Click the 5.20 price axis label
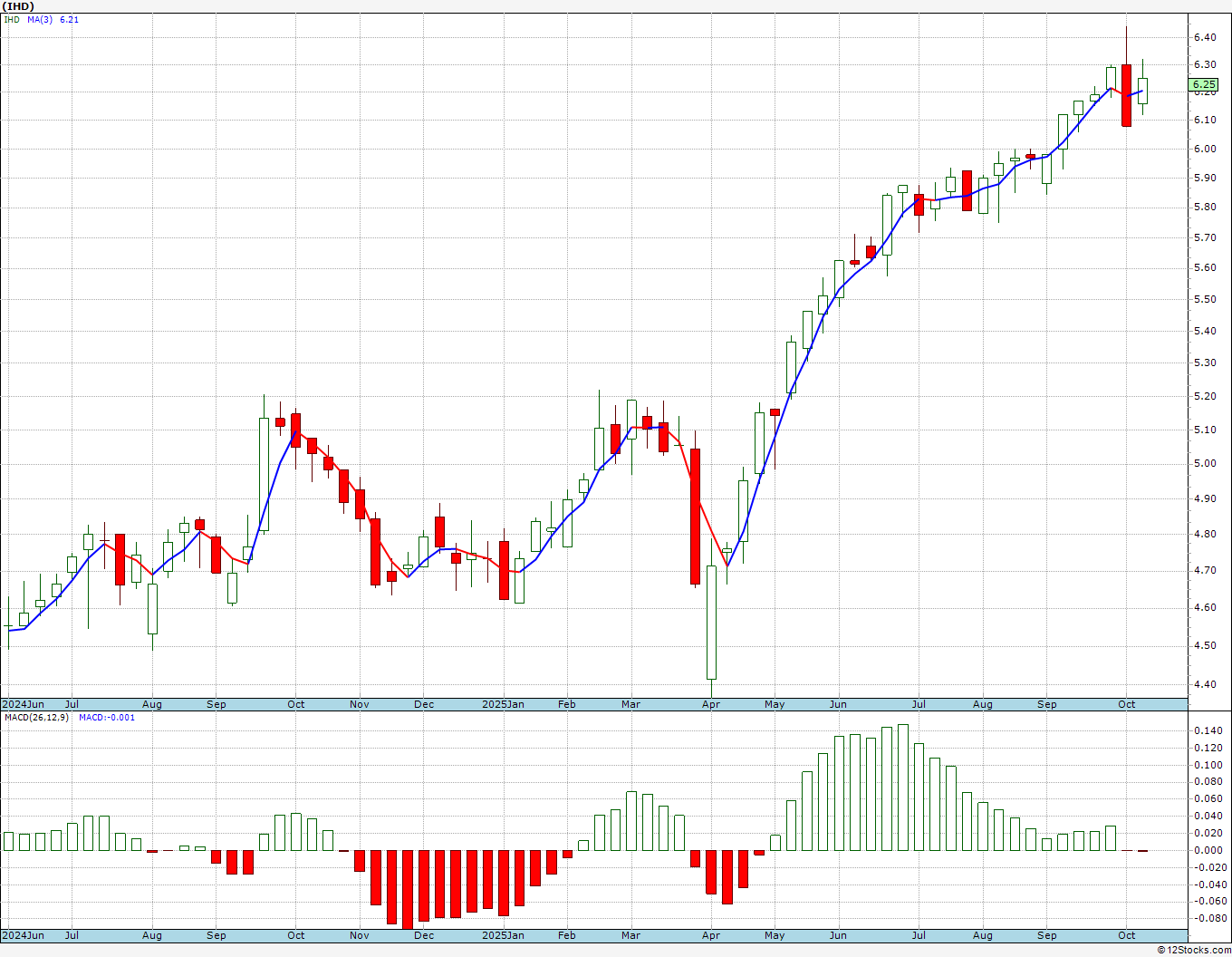Viewport: 1232px width, 957px height. point(1204,396)
